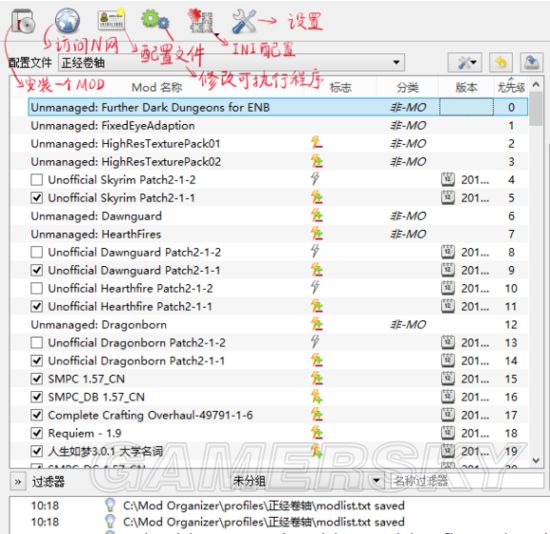Click version calendar icon on SMPC 1.57_CN row
The height and width of the screenshot is (534, 550).
448,379
